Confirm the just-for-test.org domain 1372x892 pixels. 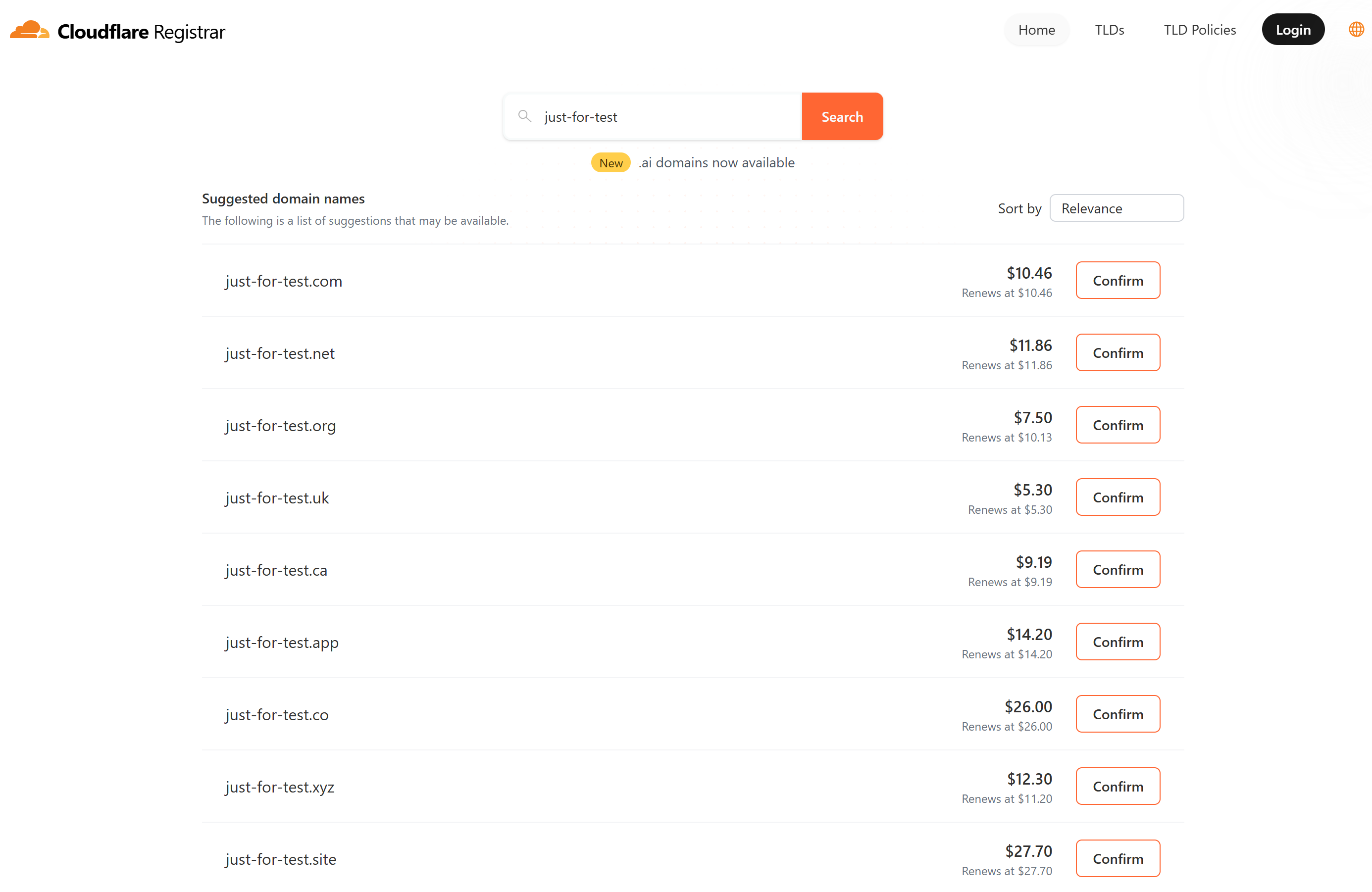click(1117, 425)
